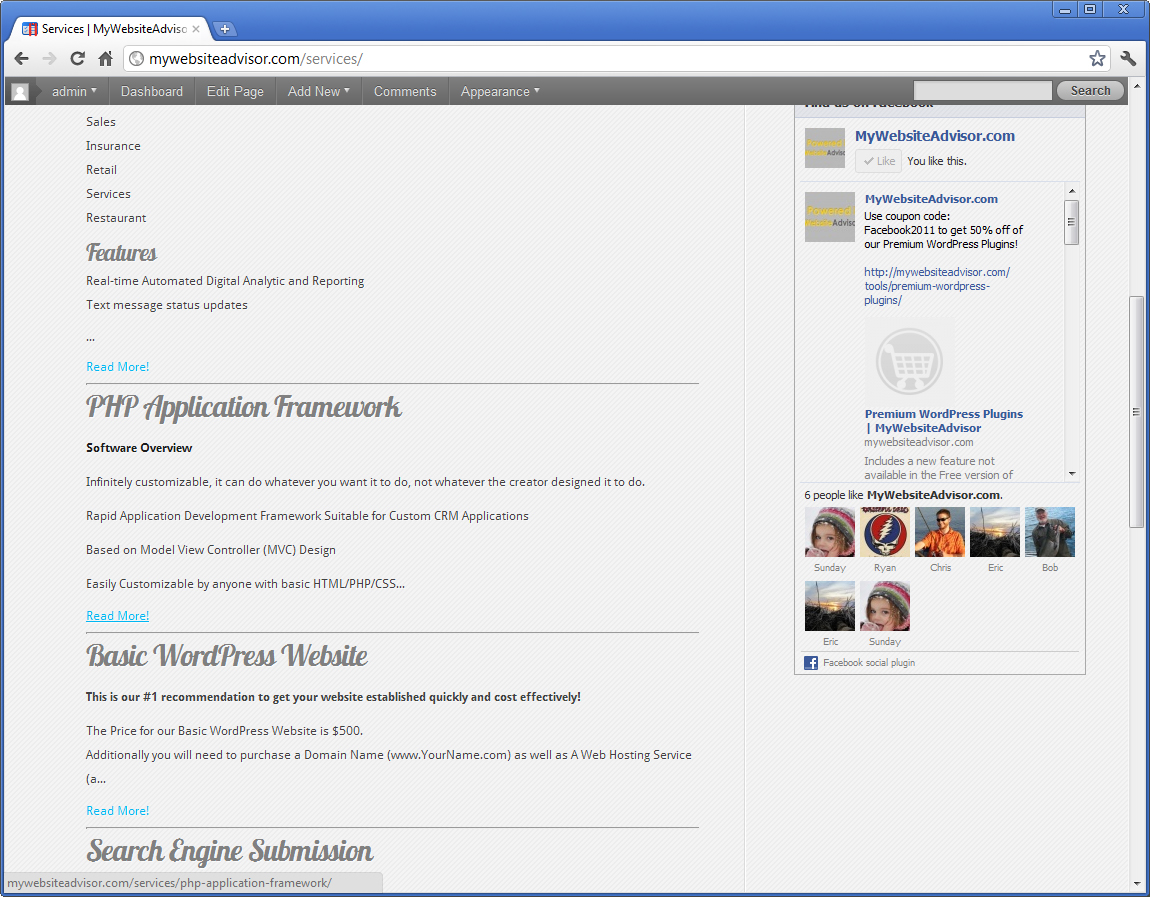Click the browser forward arrow
1150x897 pixels.
(x=49, y=59)
